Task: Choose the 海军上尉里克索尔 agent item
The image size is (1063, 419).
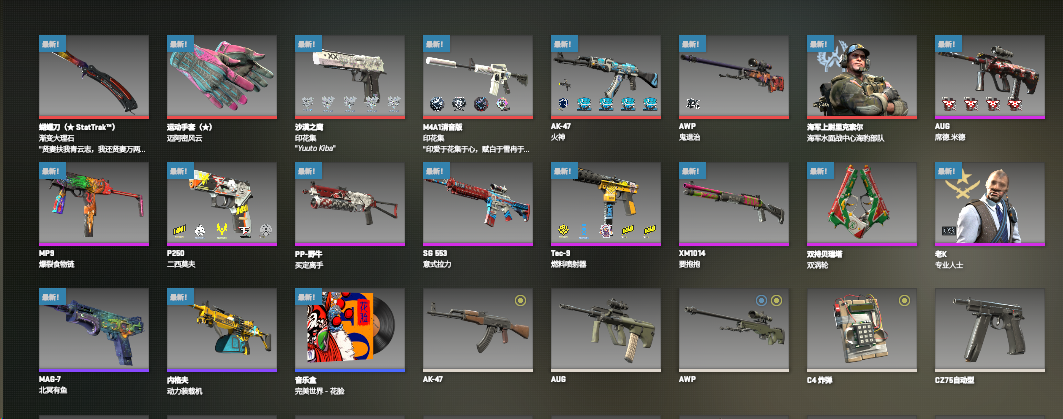Action: 862,77
